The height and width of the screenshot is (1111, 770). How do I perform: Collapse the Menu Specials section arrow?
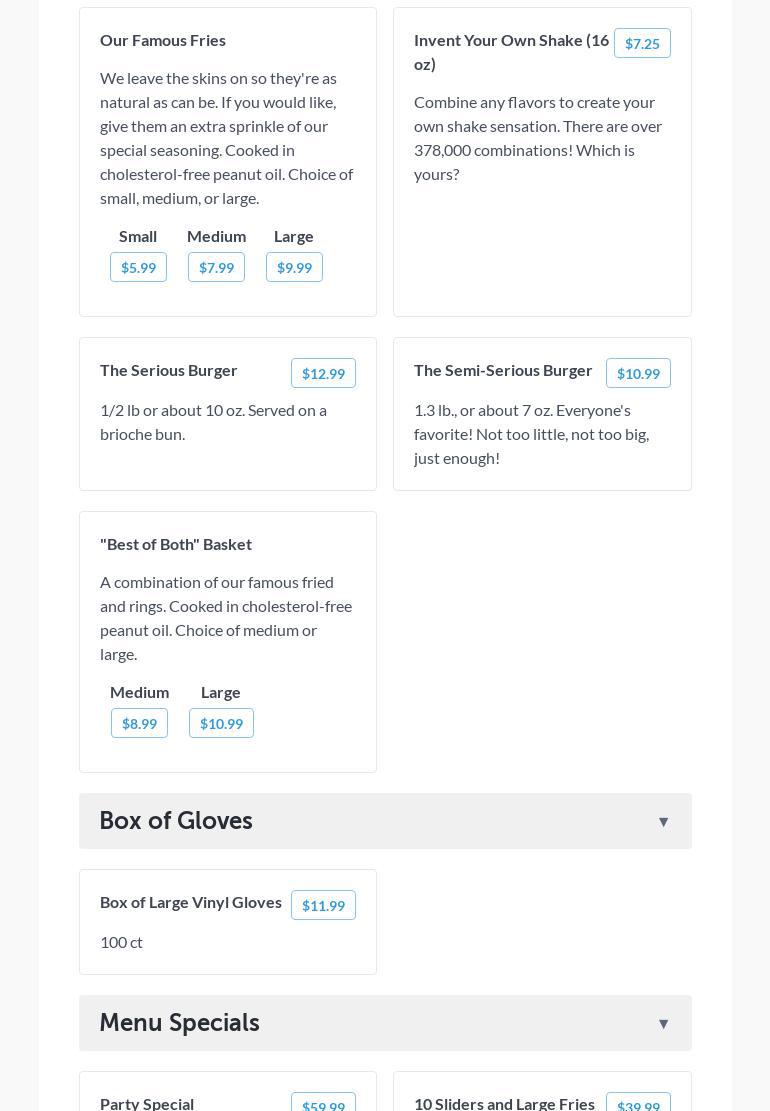coord(663,1024)
